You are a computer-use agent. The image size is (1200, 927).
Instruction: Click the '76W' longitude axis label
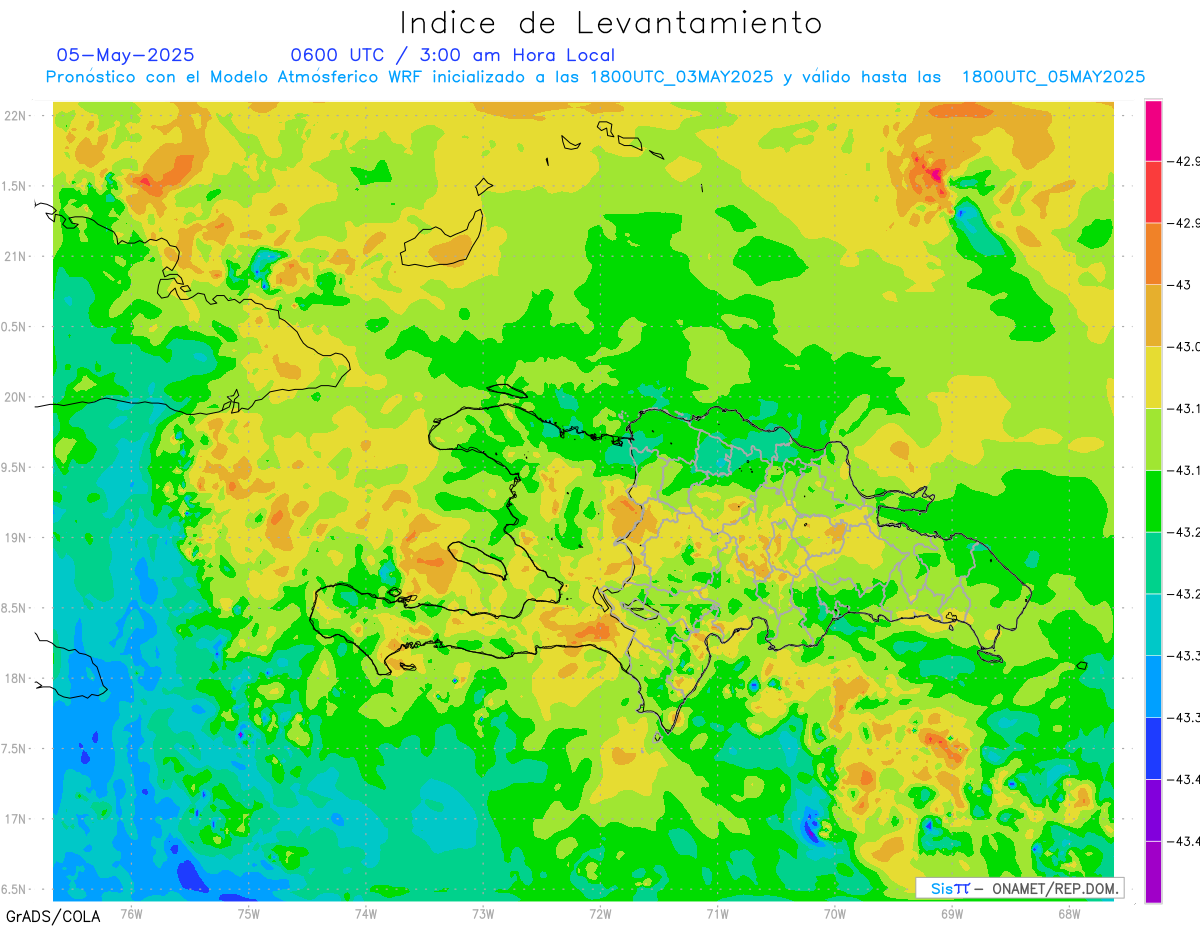pyautogui.click(x=131, y=914)
